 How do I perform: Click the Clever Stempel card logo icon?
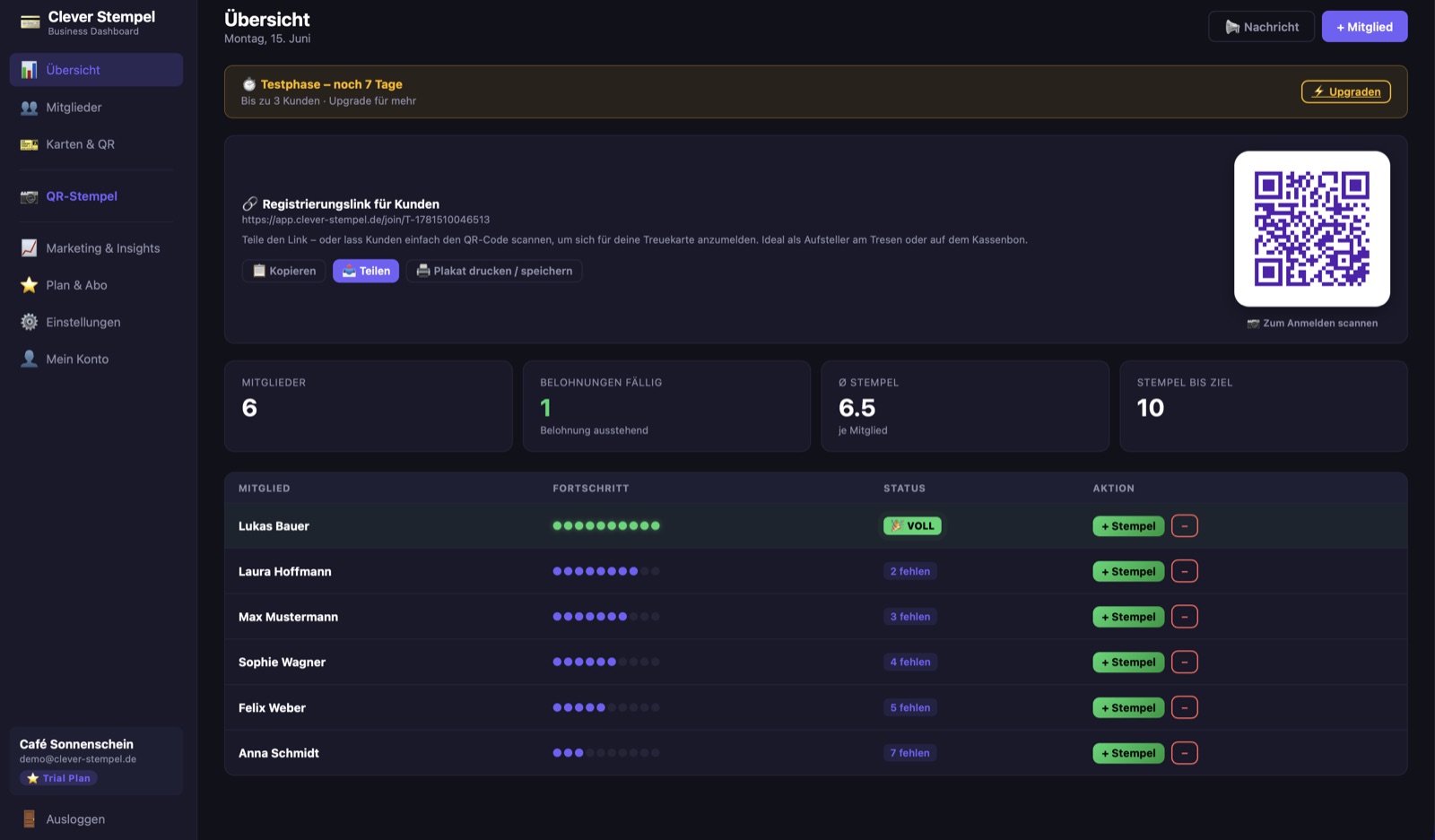30,22
